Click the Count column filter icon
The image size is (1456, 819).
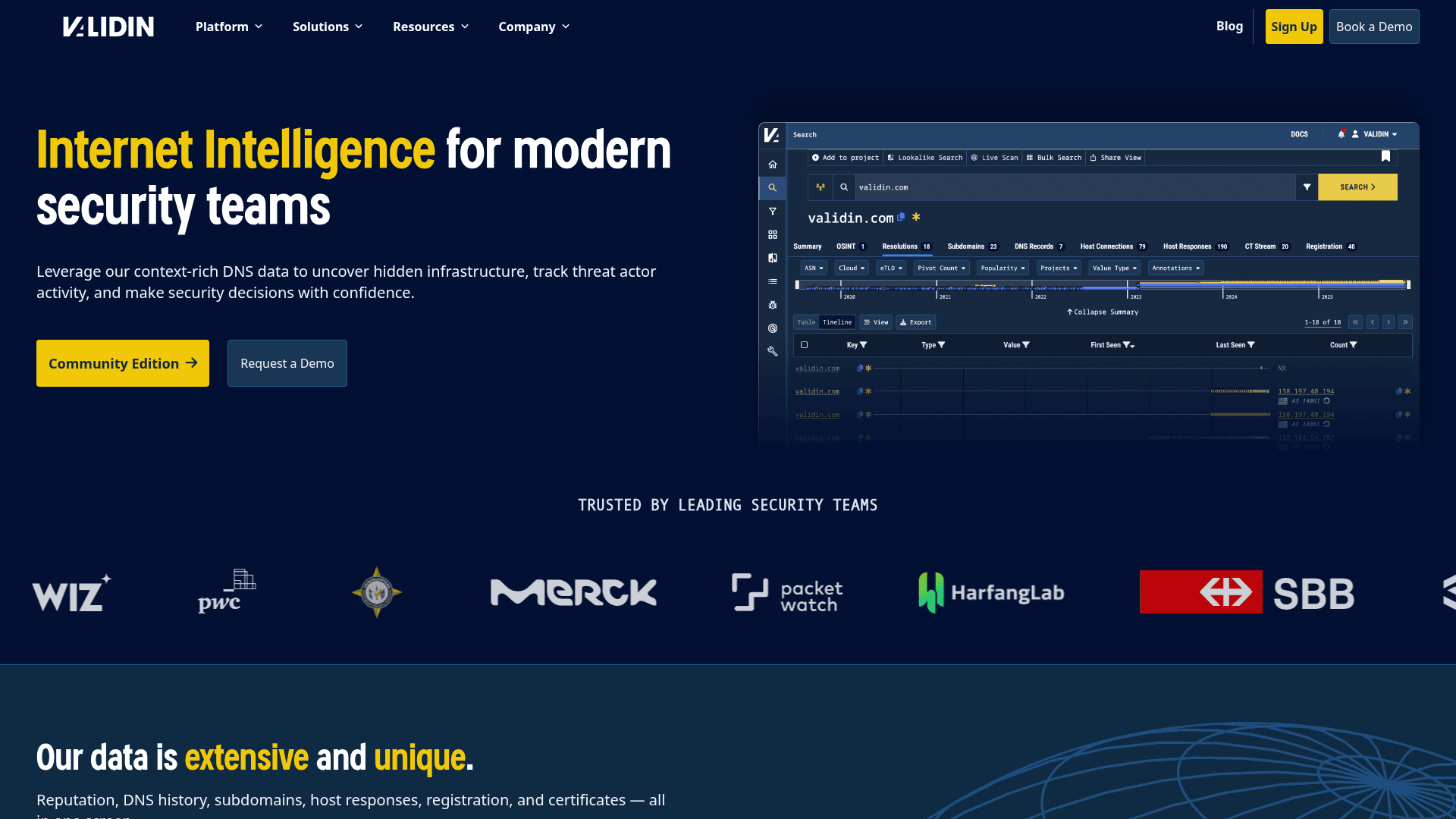pos(1353,345)
